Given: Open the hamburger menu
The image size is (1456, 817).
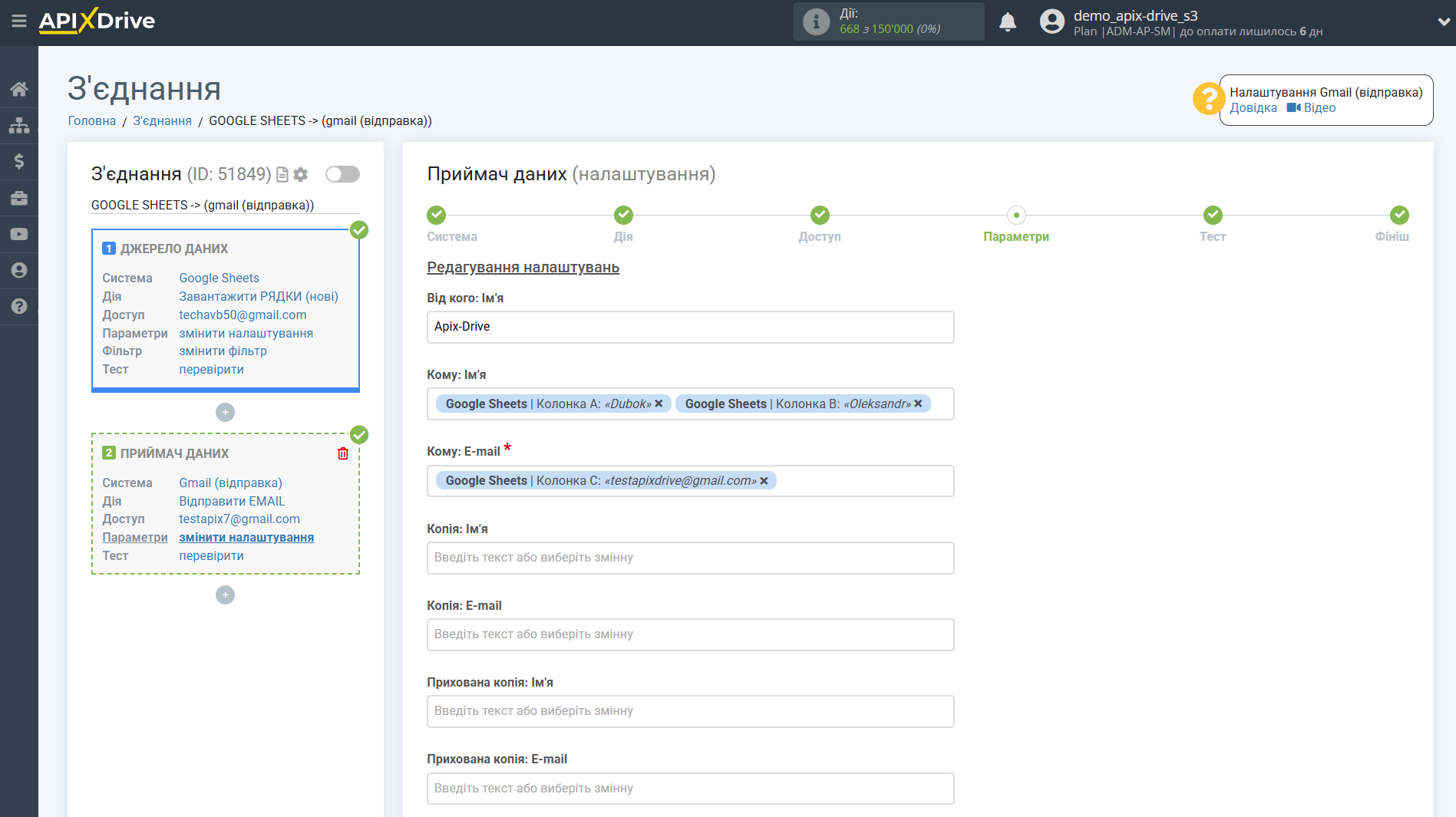Looking at the screenshot, I should coord(19,21).
